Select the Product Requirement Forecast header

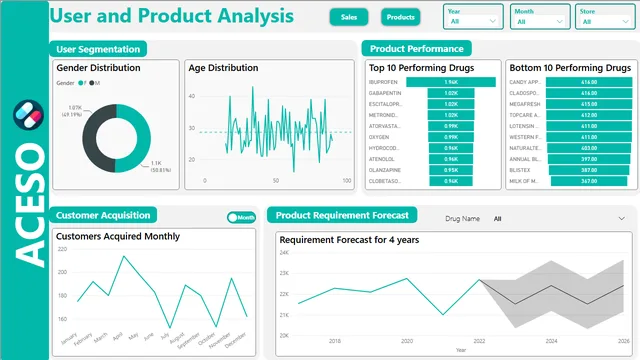[342, 215]
